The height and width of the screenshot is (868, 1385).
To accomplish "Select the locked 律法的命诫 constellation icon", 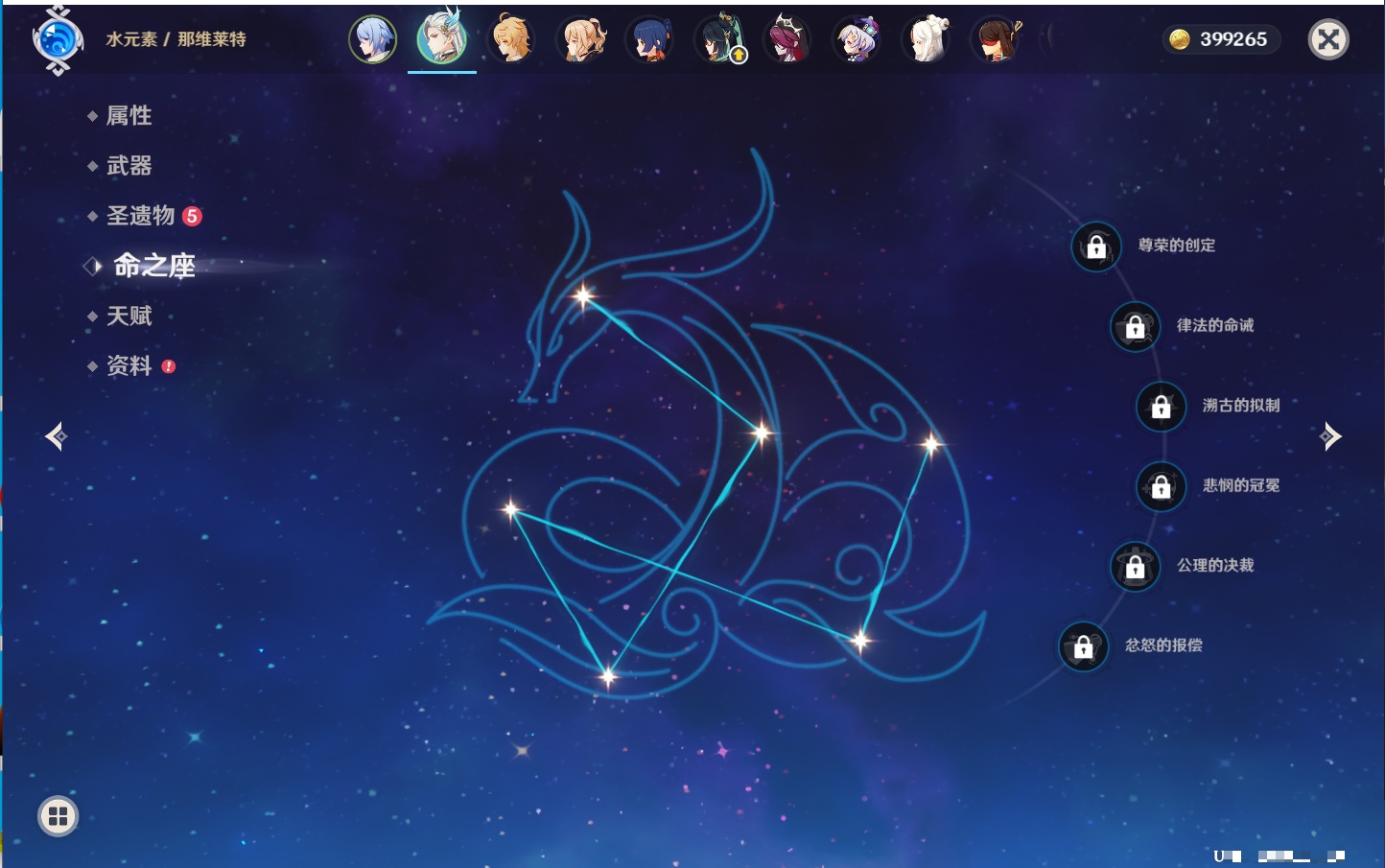I will click(1135, 326).
